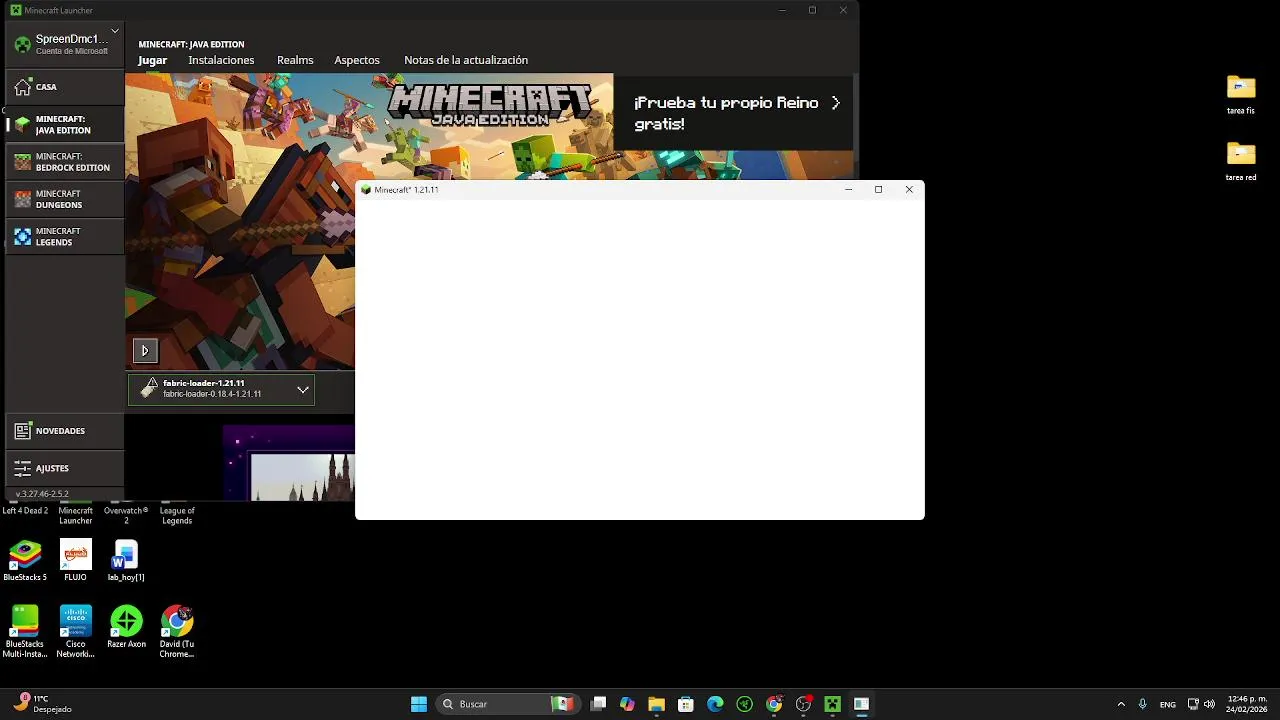Select BlueStacks 5 desktop shortcut
1280x720 pixels.
(x=25, y=561)
